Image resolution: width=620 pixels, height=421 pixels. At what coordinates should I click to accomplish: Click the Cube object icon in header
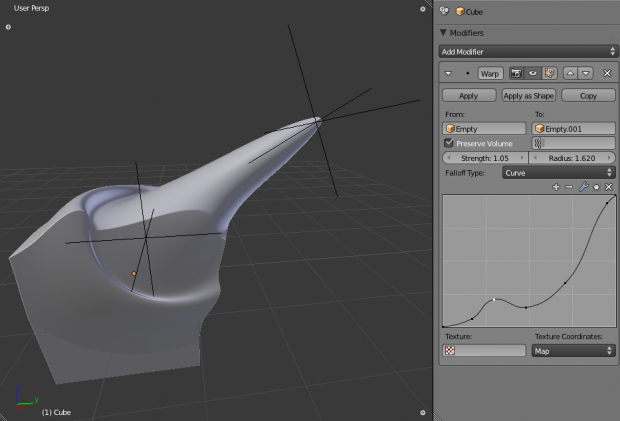point(460,11)
